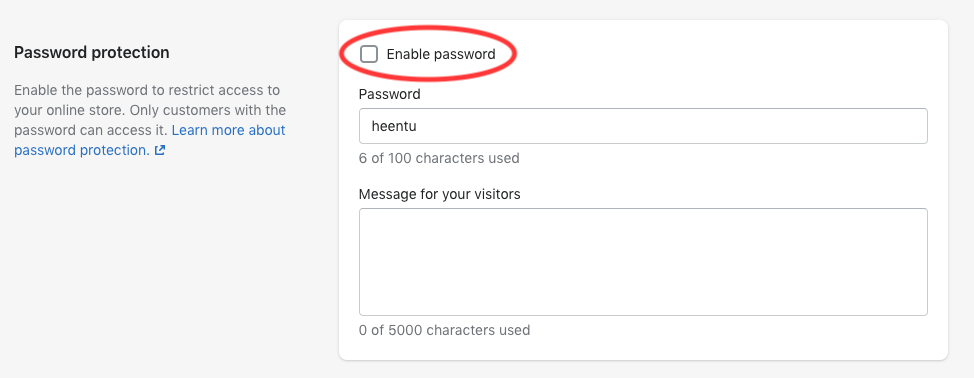Click the 'password protection.' link text on second line
Image resolution: width=974 pixels, height=378 pixels.
click(x=81, y=150)
